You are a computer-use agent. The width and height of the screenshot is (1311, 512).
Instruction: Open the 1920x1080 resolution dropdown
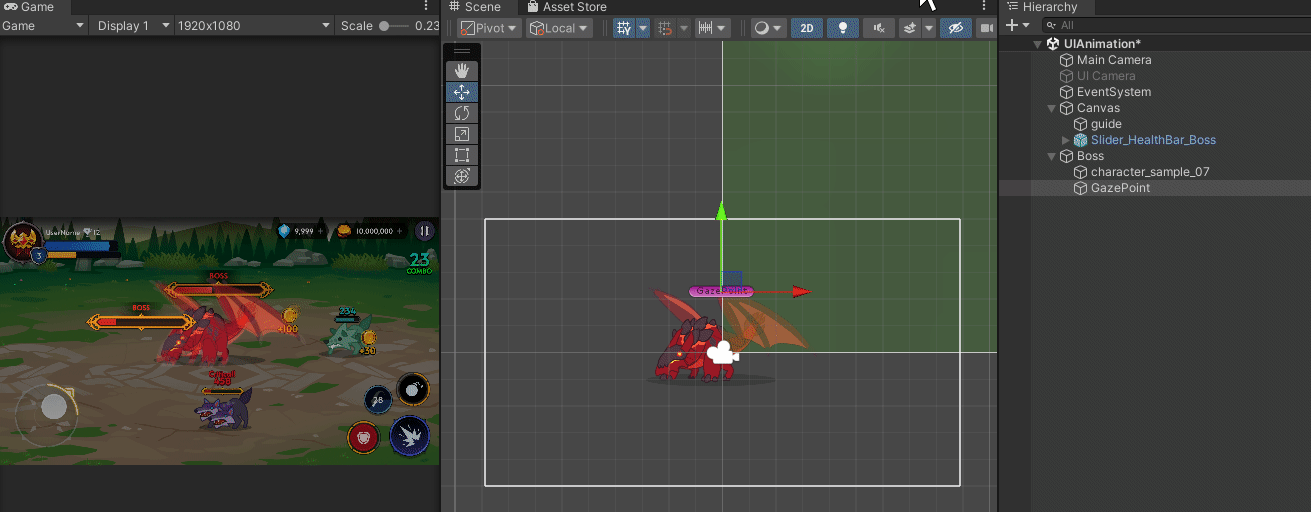pyautogui.click(x=254, y=25)
